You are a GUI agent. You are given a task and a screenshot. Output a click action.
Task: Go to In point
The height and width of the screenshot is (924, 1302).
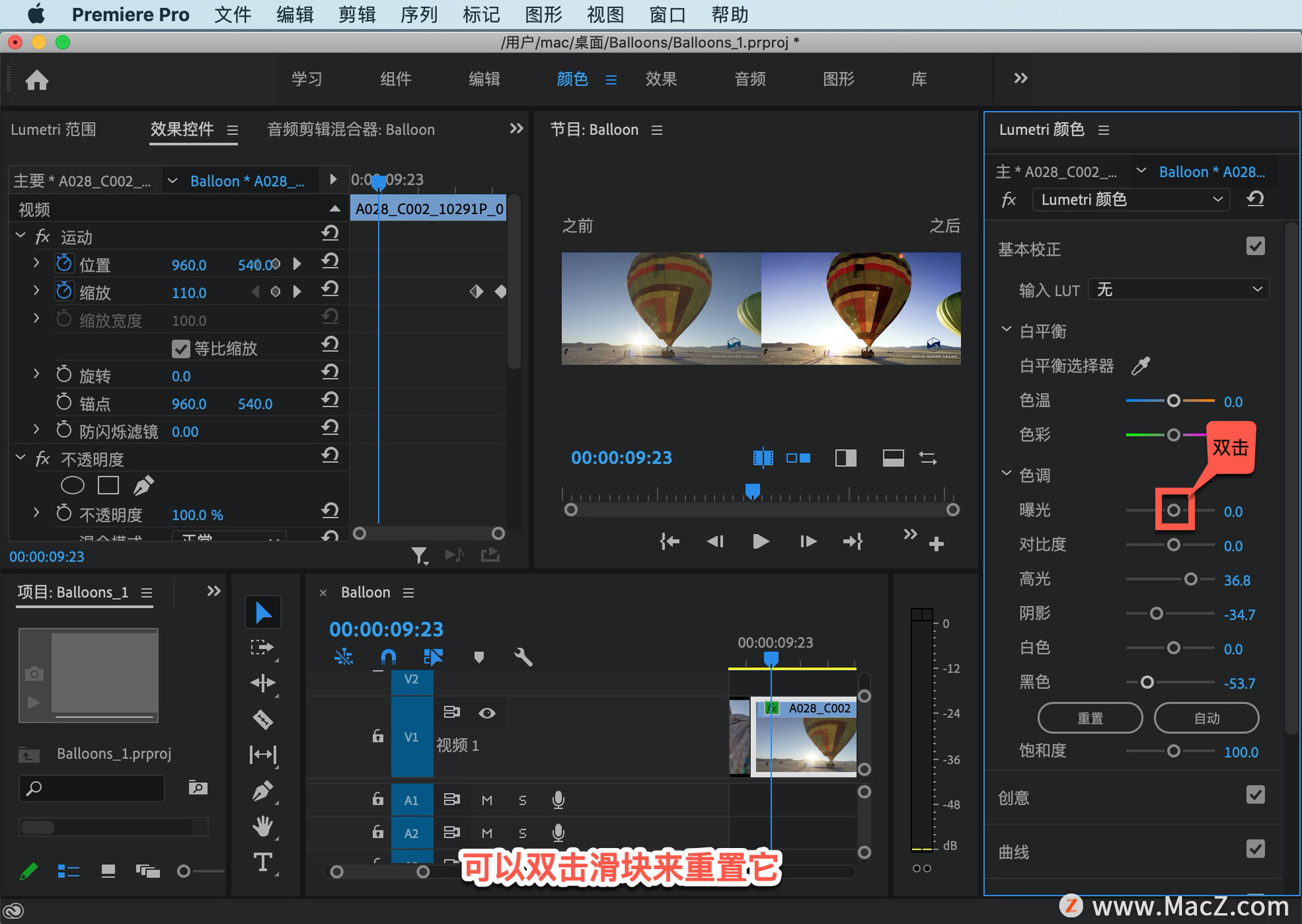[669, 541]
